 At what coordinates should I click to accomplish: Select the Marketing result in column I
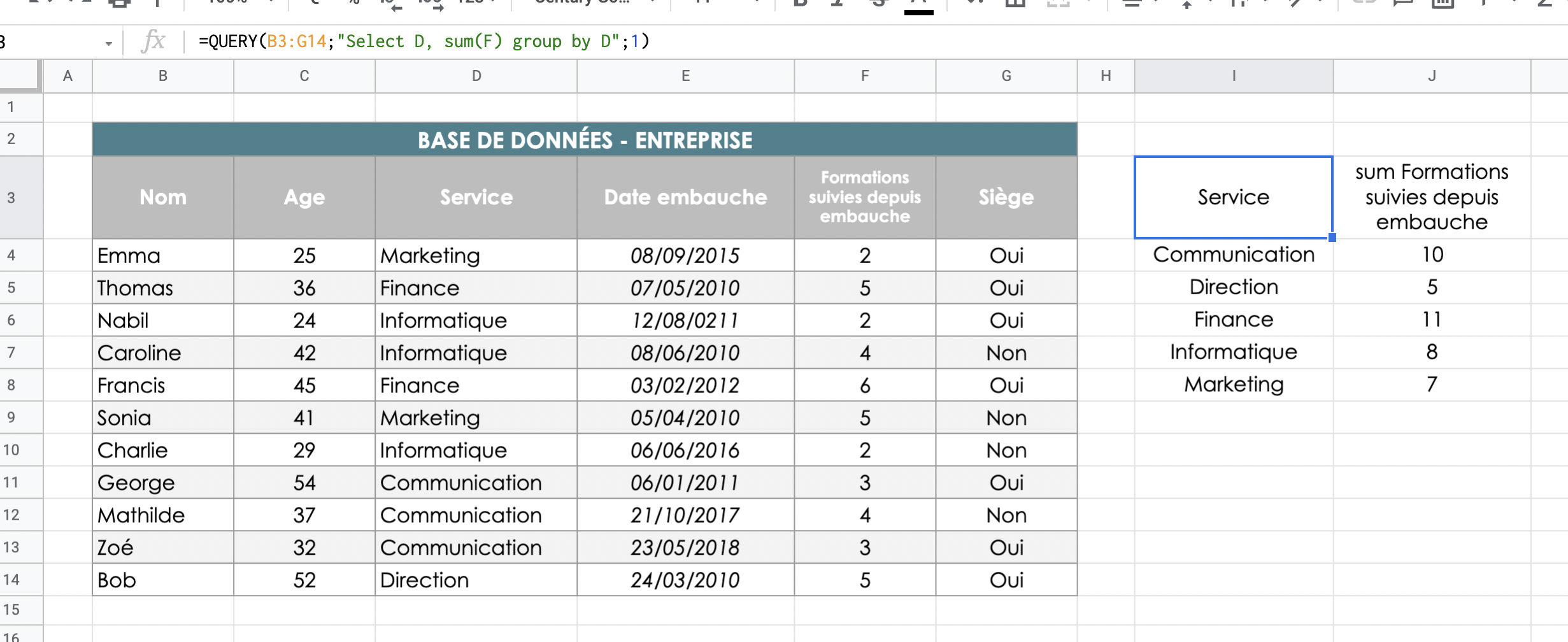[x=1234, y=385]
